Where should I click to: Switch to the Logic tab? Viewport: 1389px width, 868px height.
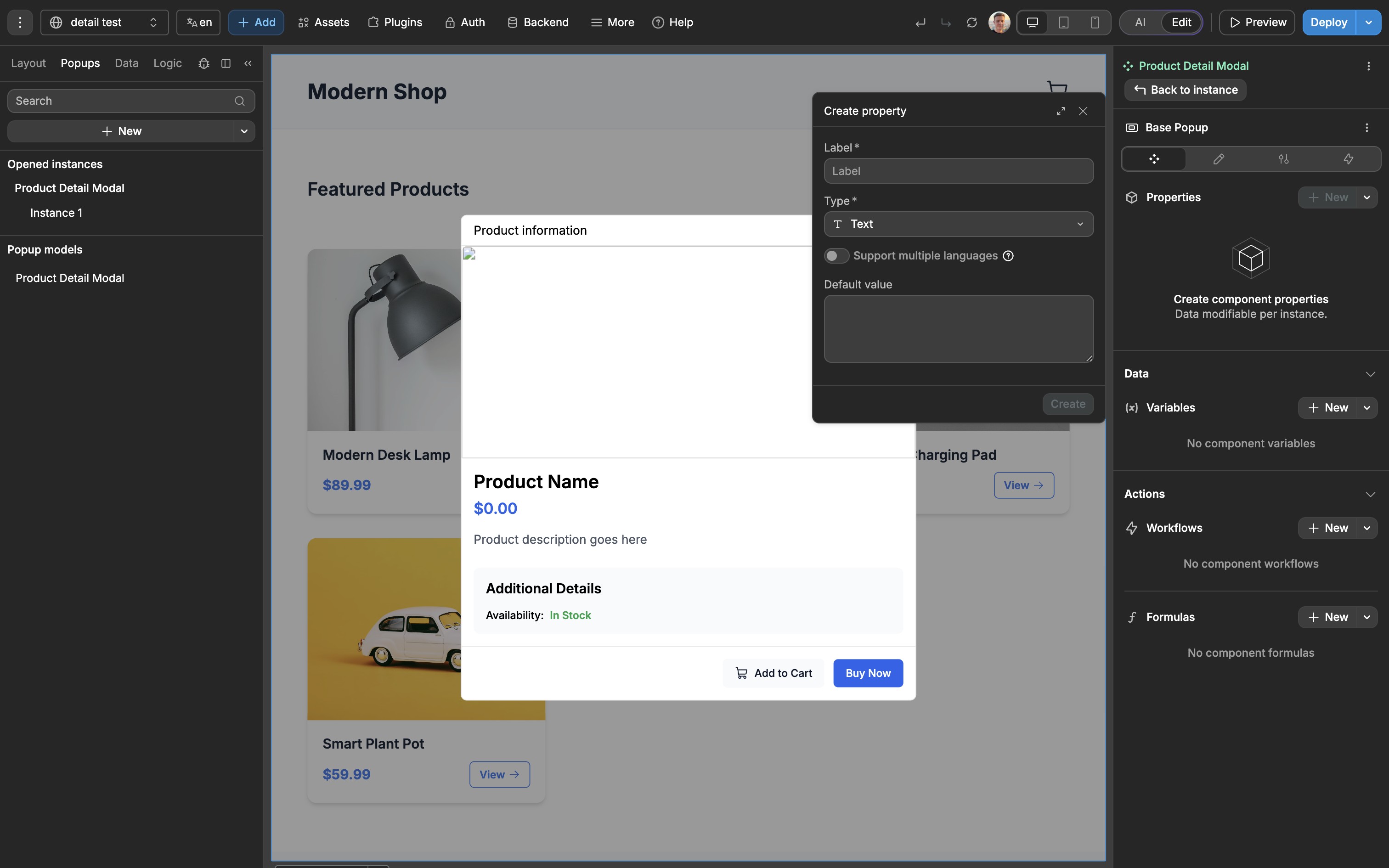pos(168,63)
